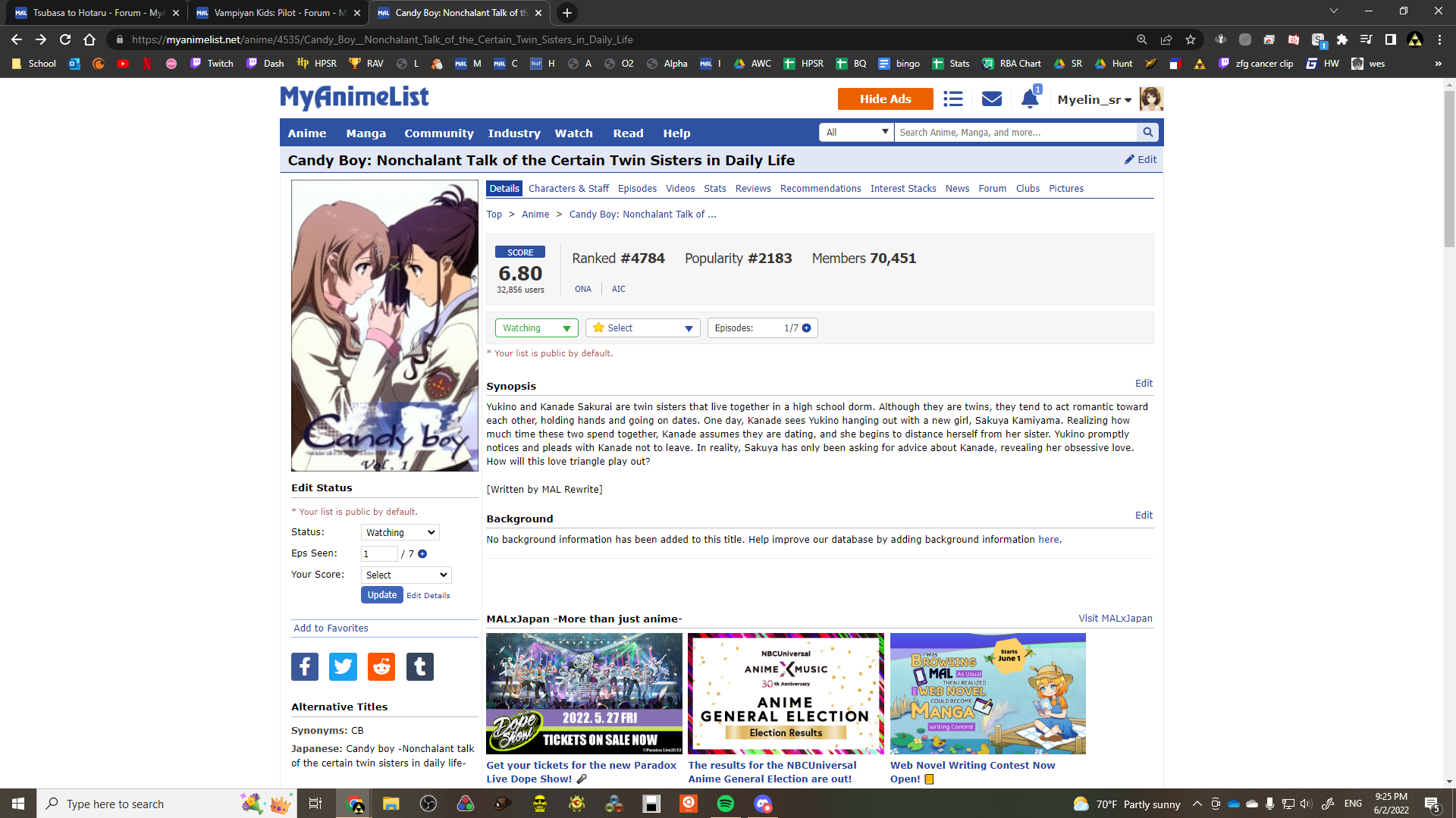Open the Visit MALxJapan link
Screen dimensions: 1456x818
tap(1116, 619)
